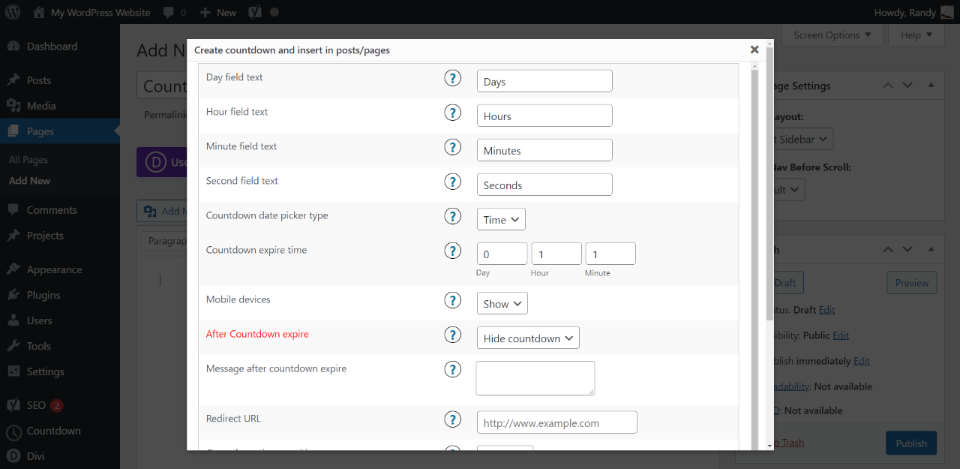The image size is (960, 469).
Task: Open WordPress logo menu in admin bar
Action: click(x=12, y=12)
